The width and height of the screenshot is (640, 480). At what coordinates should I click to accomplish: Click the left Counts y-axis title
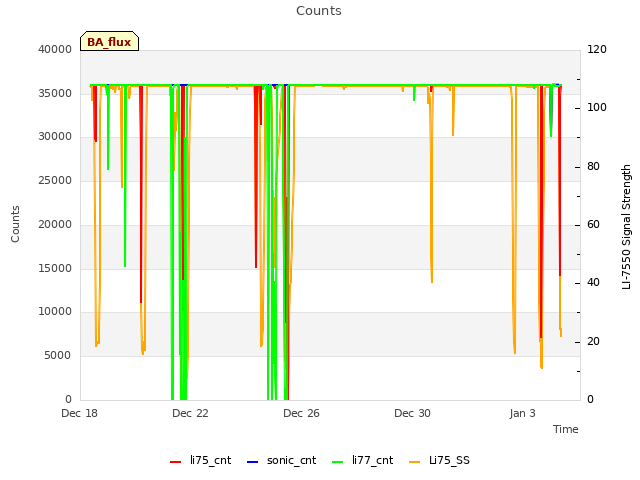(x=15, y=224)
